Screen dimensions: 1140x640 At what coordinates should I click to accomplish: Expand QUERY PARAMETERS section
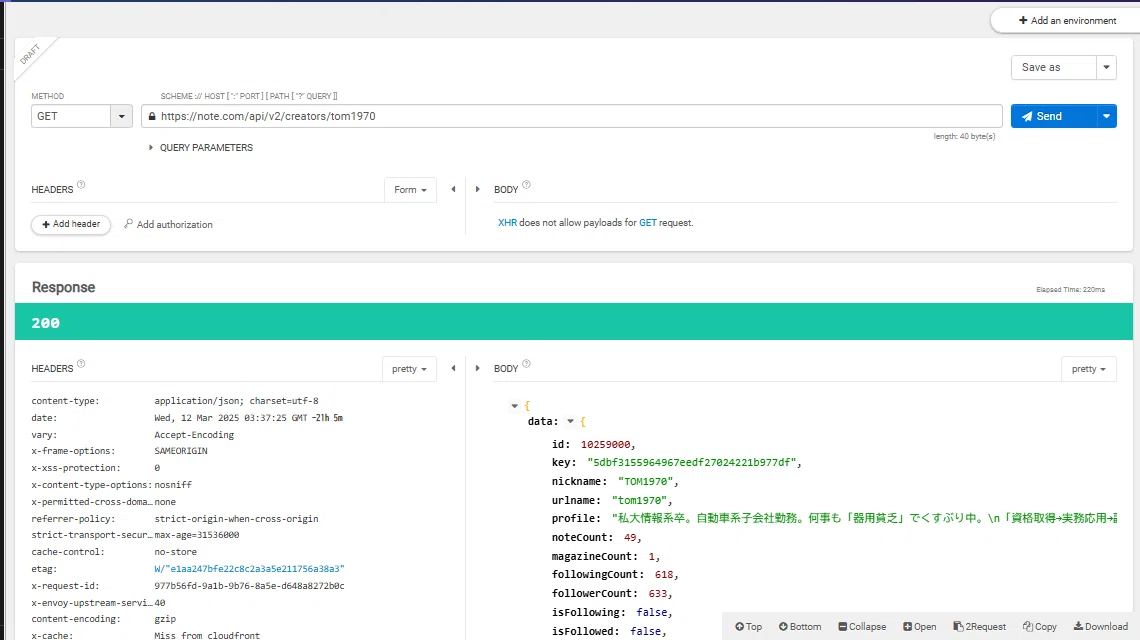pos(201,148)
